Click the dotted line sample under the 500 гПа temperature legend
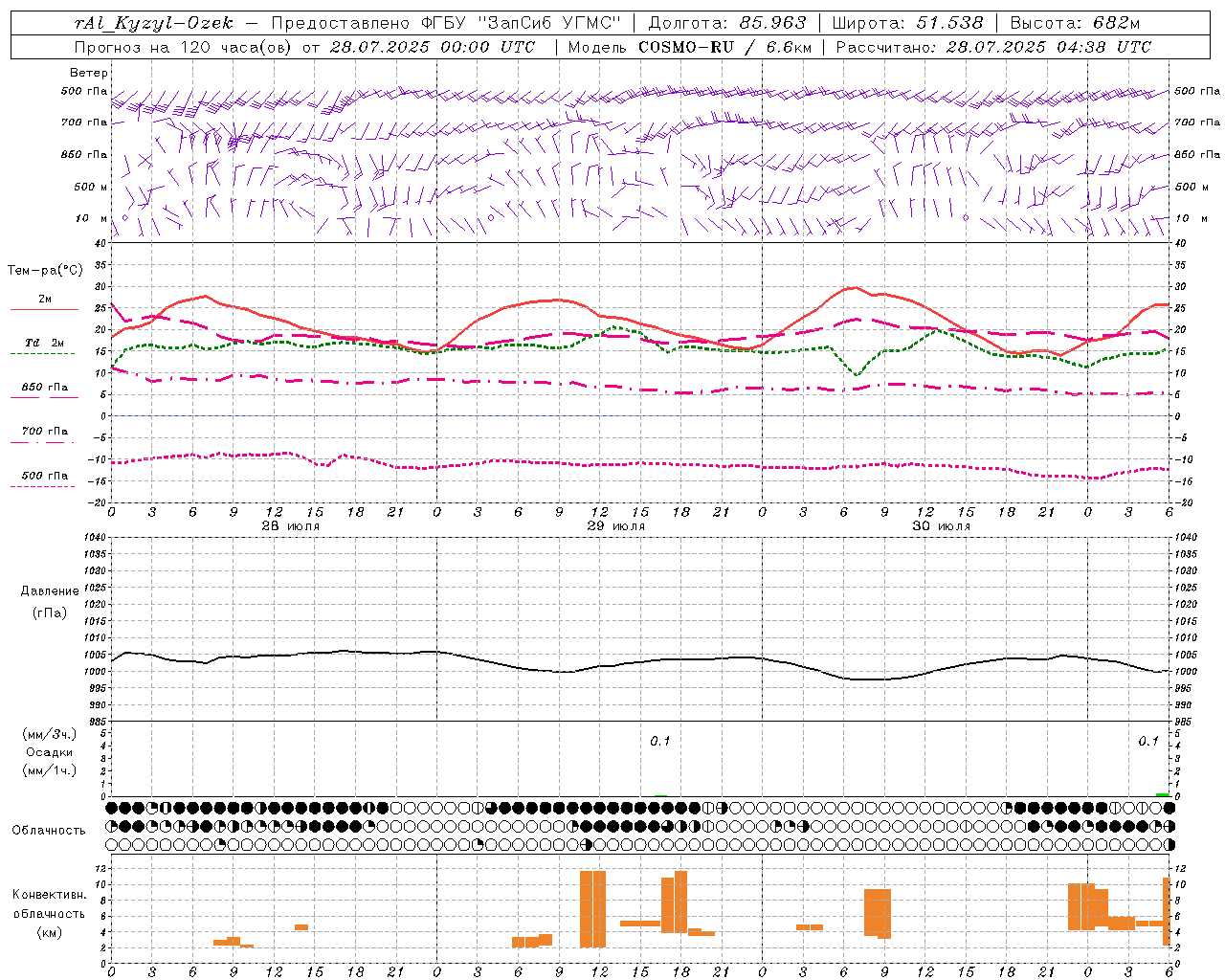1225x980 pixels. point(43,486)
